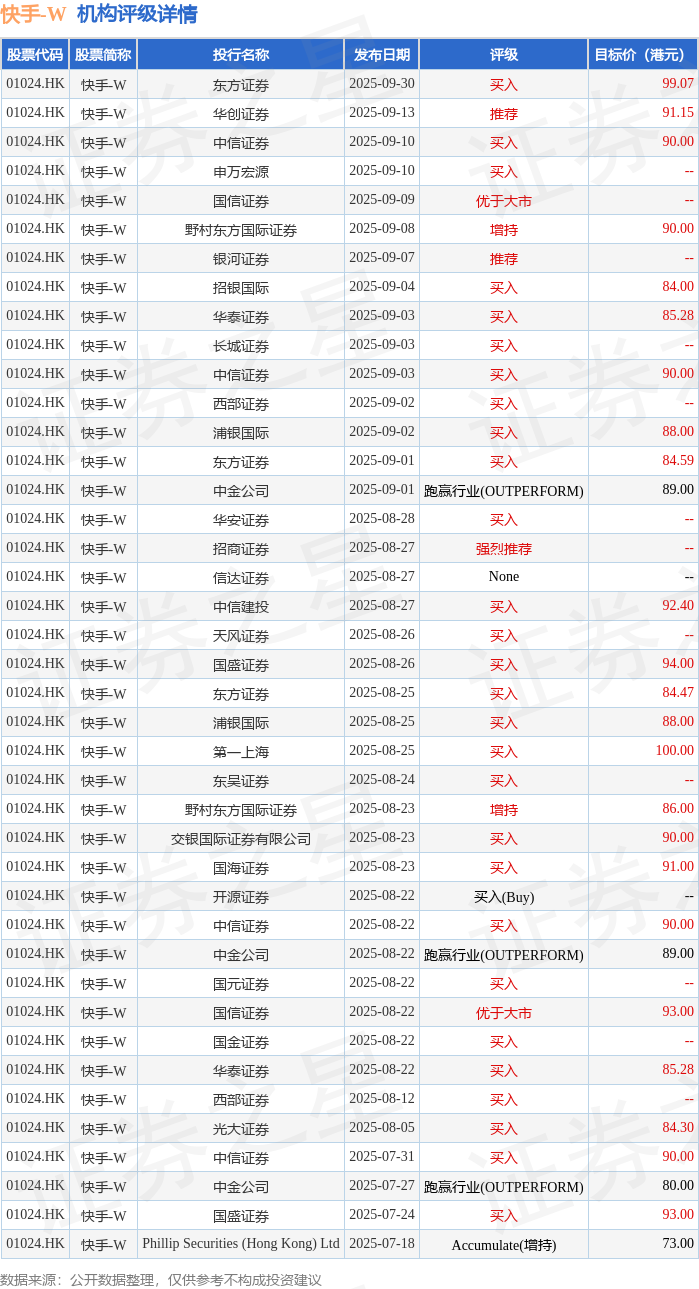Click date 2025-09-13

382,113
